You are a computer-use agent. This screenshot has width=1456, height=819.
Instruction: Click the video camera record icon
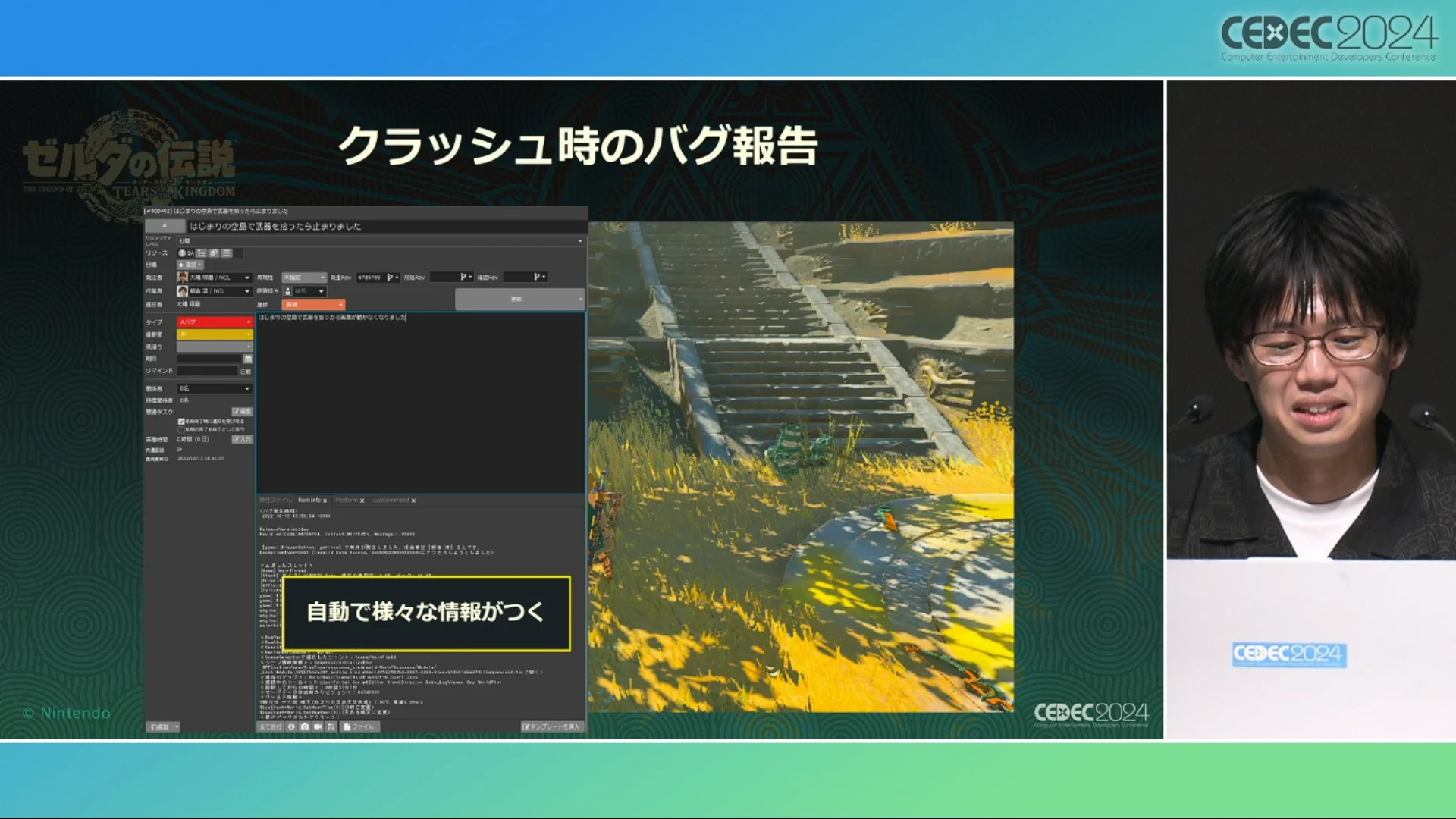pyautogui.click(x=318, y=726)
